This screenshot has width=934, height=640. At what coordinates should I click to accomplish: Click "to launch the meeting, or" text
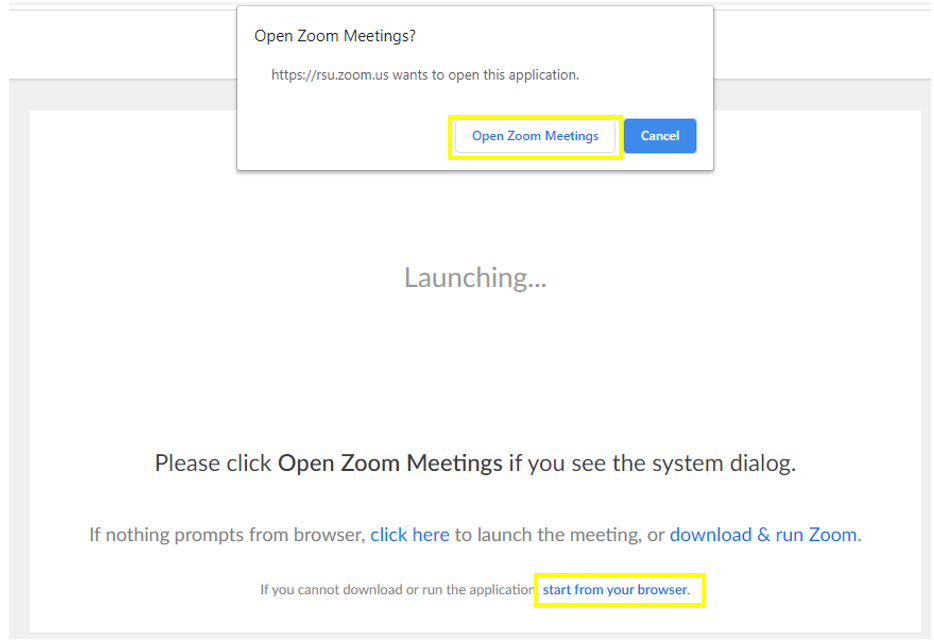pyautogui.click(x=559, y=535)
